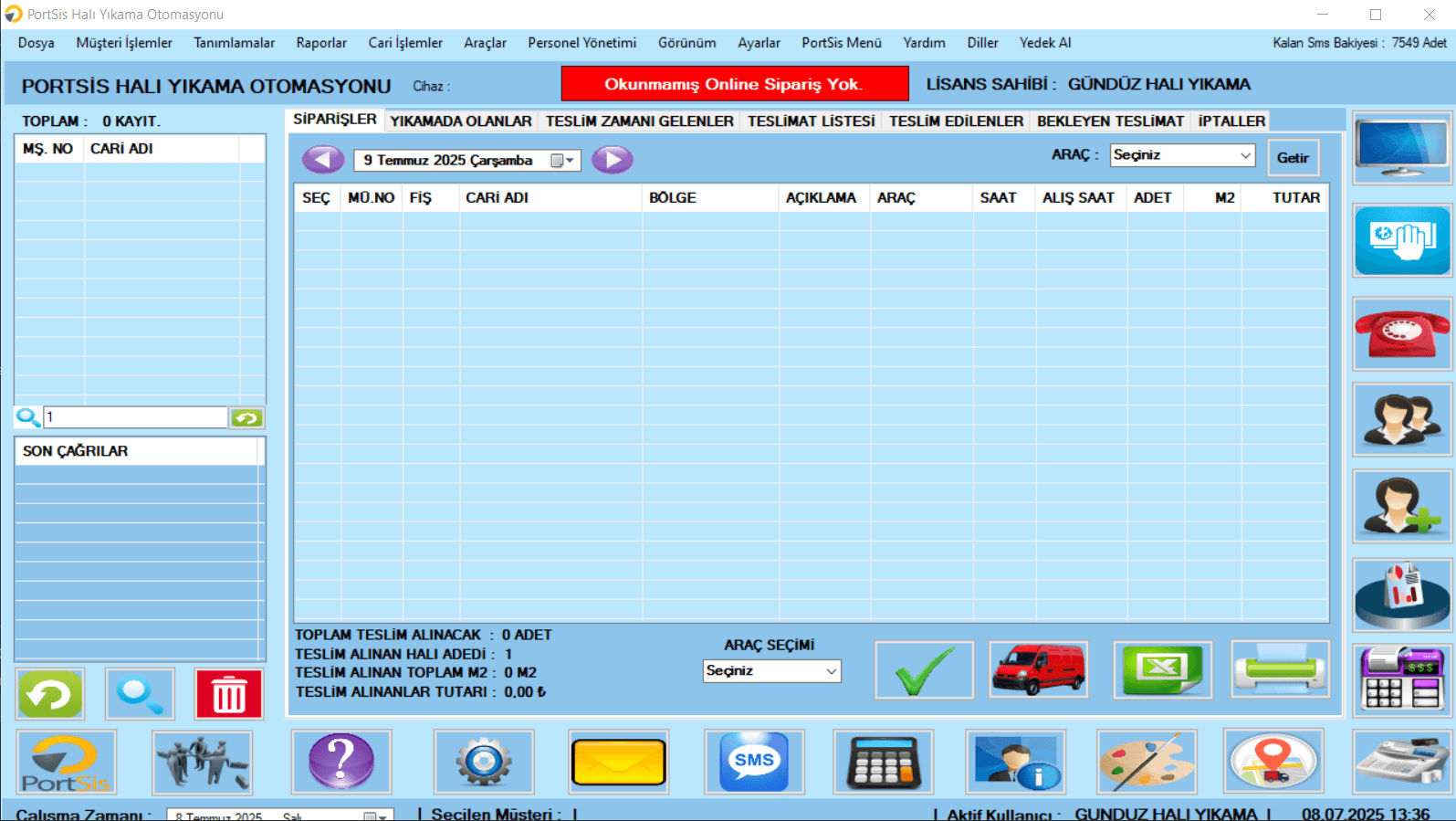Click the green checkmark confirm button
The image size is (1456, 821).
pos(924,669)
